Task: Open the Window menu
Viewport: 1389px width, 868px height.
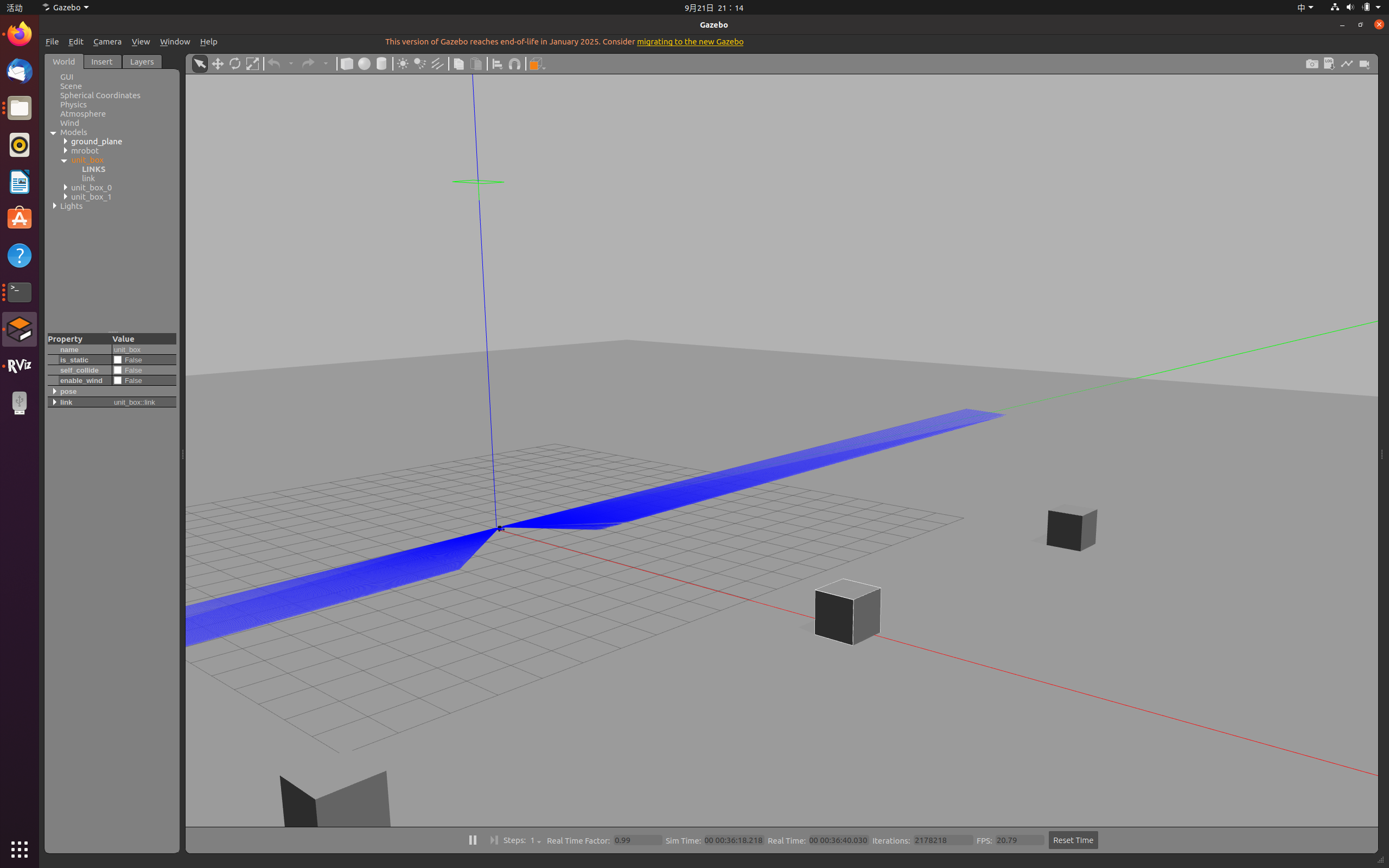Action: tap(175, 41)
